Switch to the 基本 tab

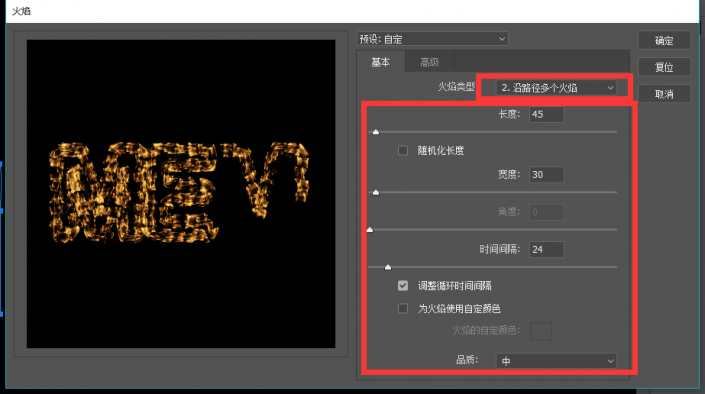380,62
